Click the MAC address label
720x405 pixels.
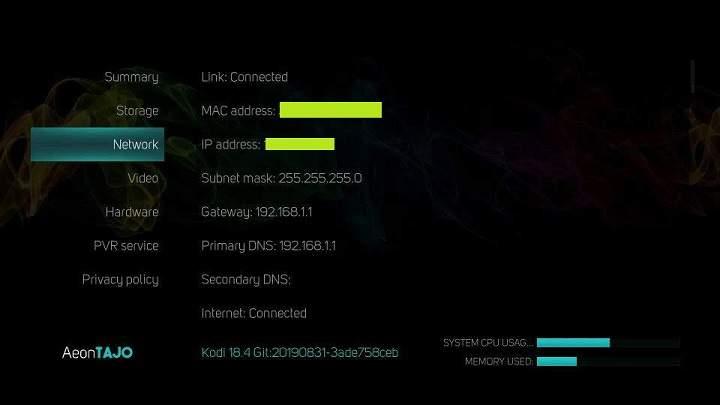pos(238,111)
